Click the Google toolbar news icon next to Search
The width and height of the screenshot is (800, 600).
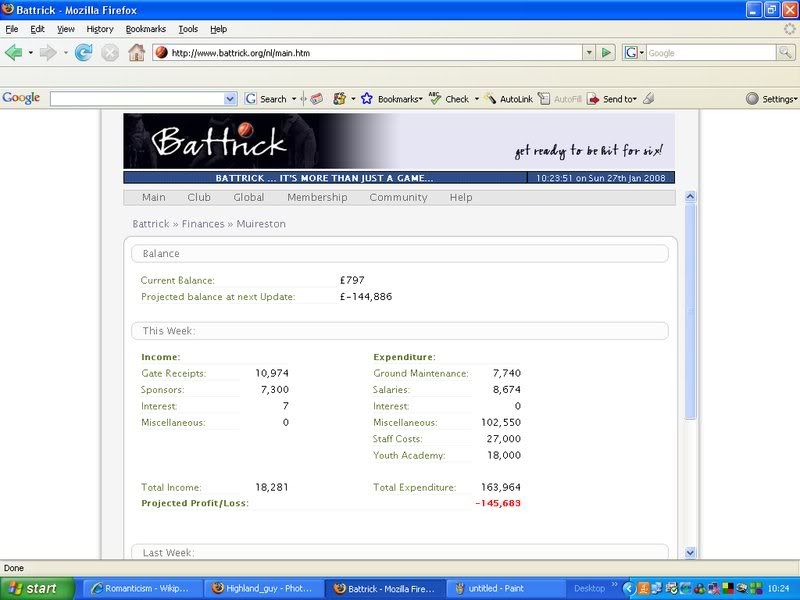[316, 99]
